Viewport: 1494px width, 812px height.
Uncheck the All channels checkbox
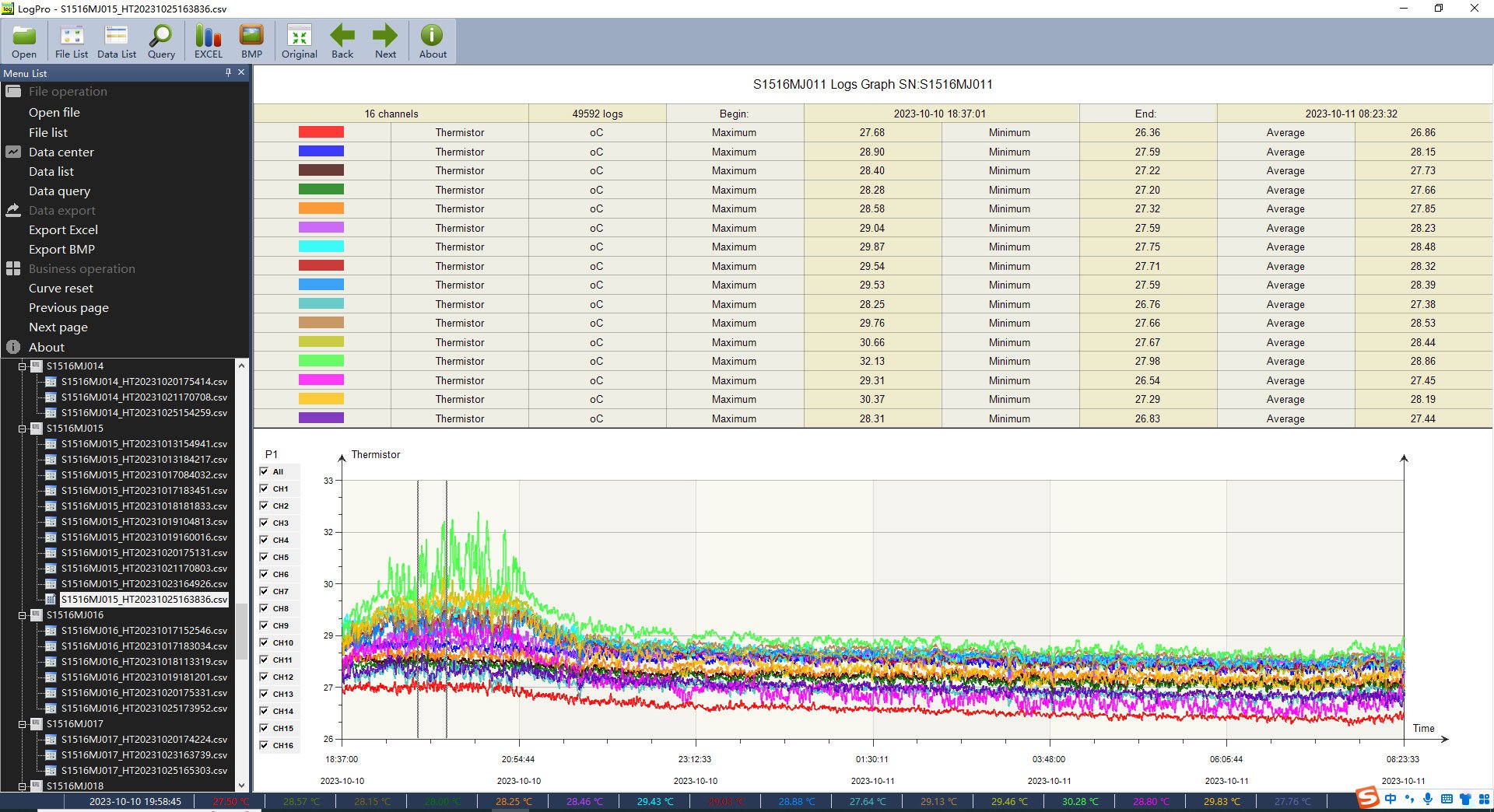tap(265, 471)
